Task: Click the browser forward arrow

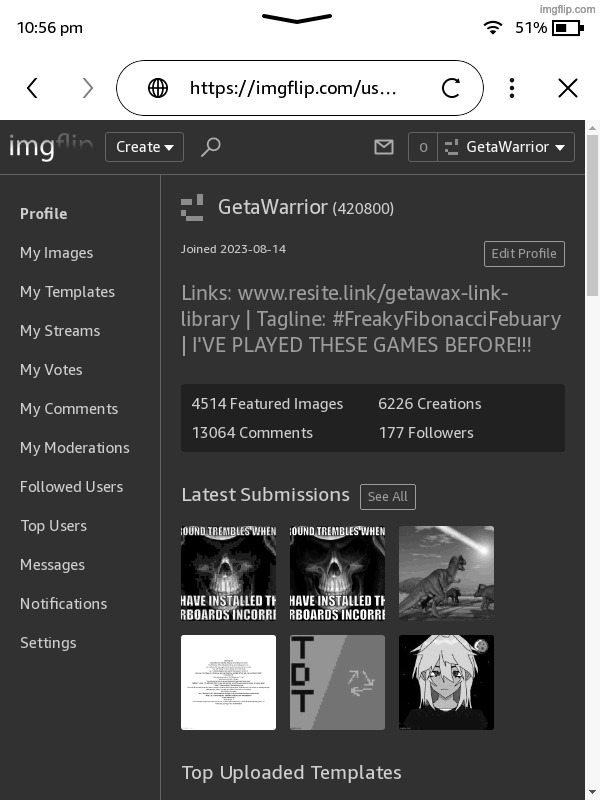Action: [x=87, y=88]
